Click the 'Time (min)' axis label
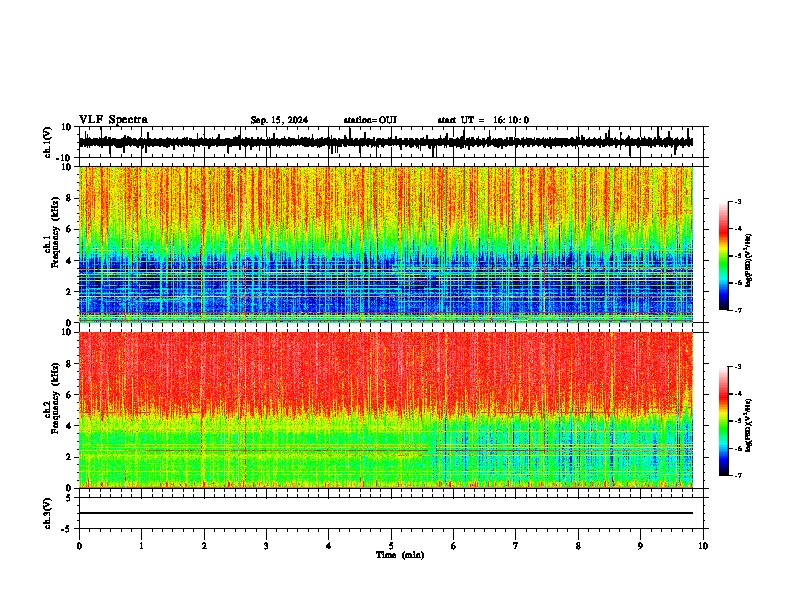The height and width of the screenshot is (612, 792). coord(400,555)
